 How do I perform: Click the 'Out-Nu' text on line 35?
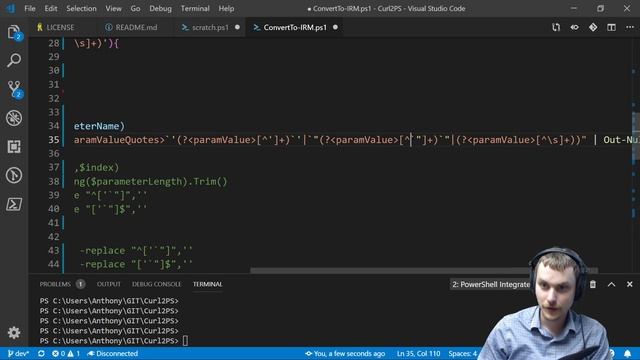[x=621, y=140]
